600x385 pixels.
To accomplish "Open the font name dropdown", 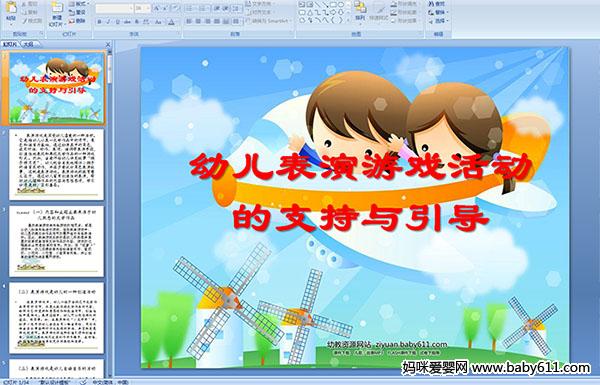I will pos(114,8).
